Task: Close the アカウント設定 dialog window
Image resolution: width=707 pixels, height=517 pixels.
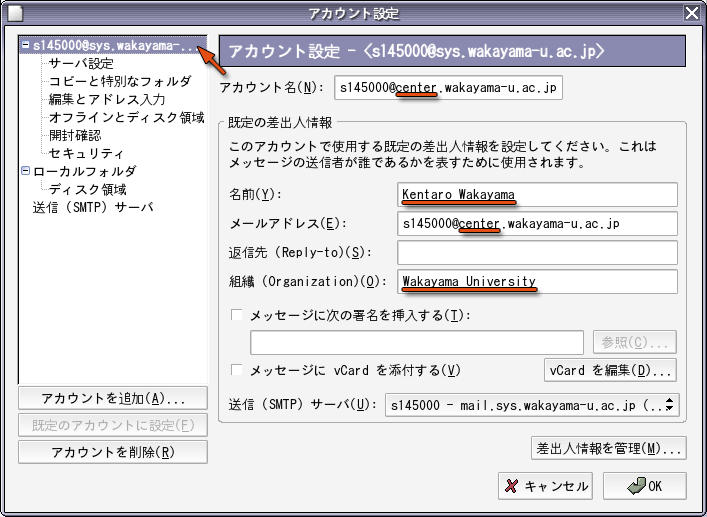Action: coord(692,13)
